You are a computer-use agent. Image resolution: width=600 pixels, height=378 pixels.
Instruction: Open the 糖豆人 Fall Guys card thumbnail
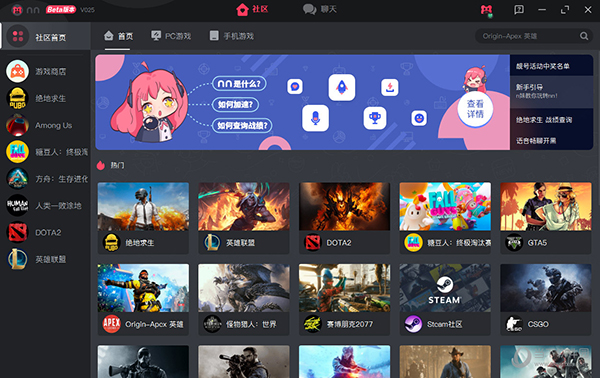(x=445, y=206)
